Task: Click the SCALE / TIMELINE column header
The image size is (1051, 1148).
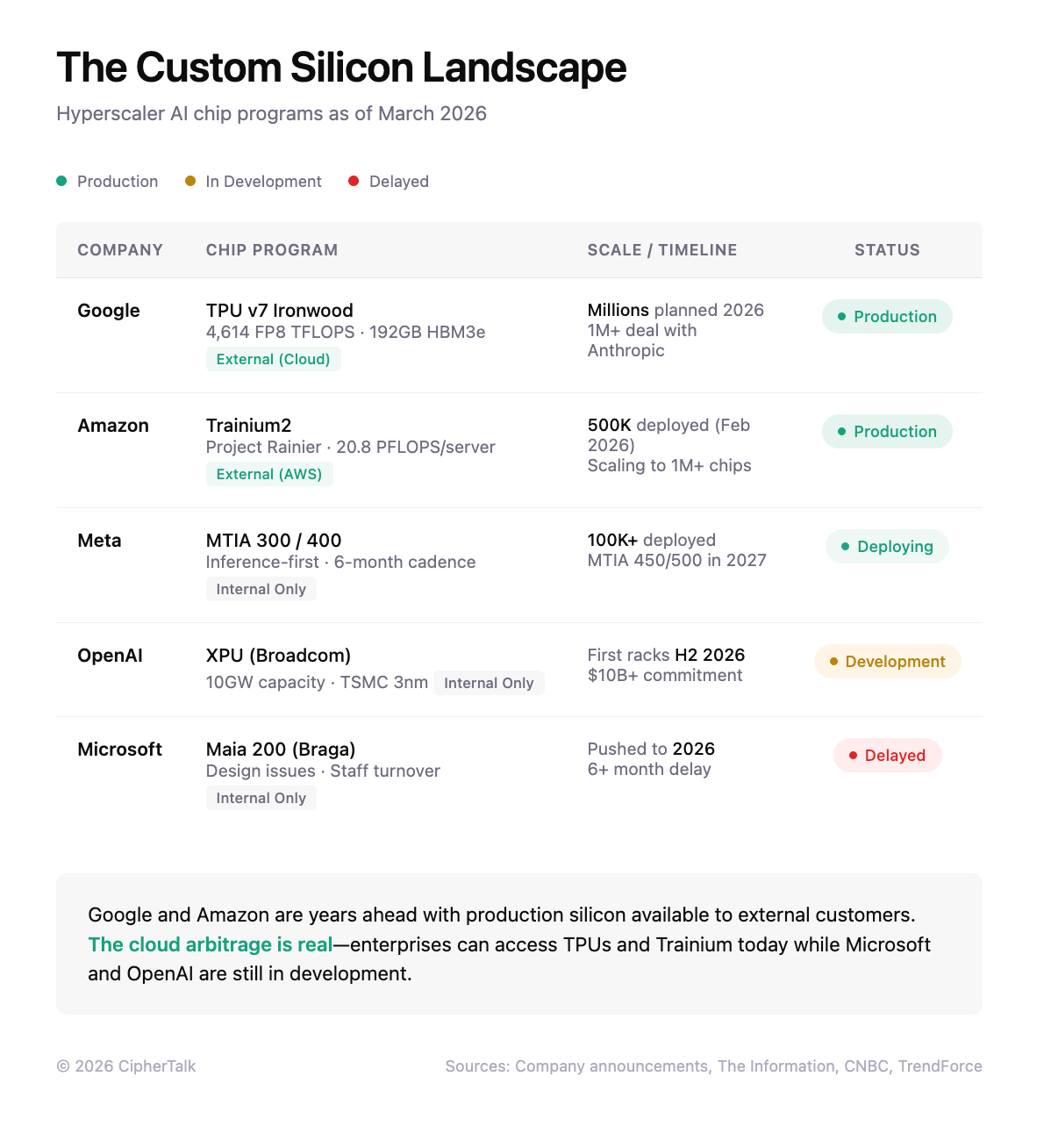Action: 662,250
